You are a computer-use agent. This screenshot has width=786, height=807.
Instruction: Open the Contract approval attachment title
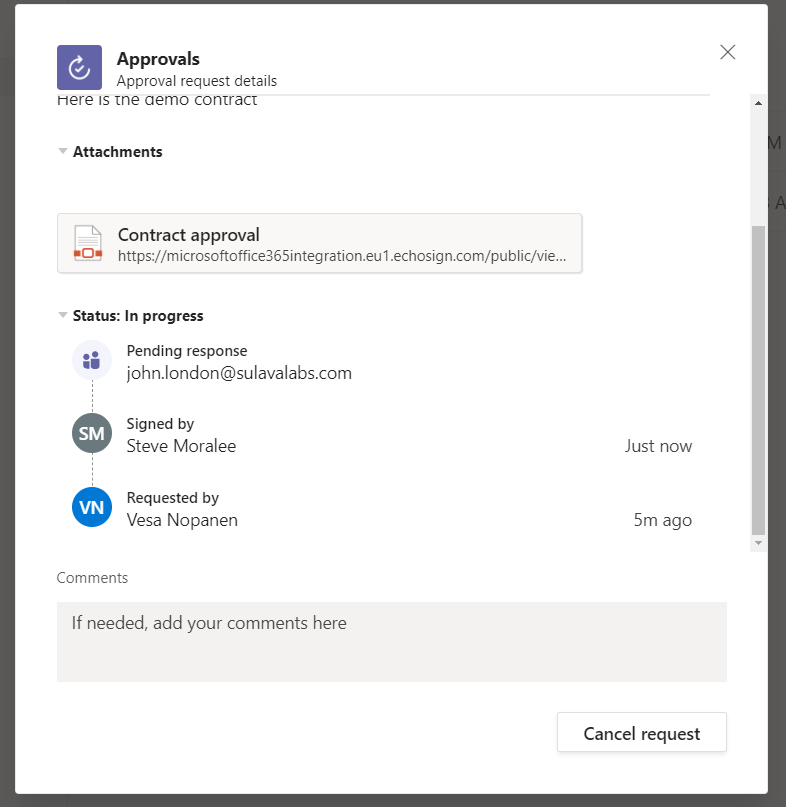(189, 235)
